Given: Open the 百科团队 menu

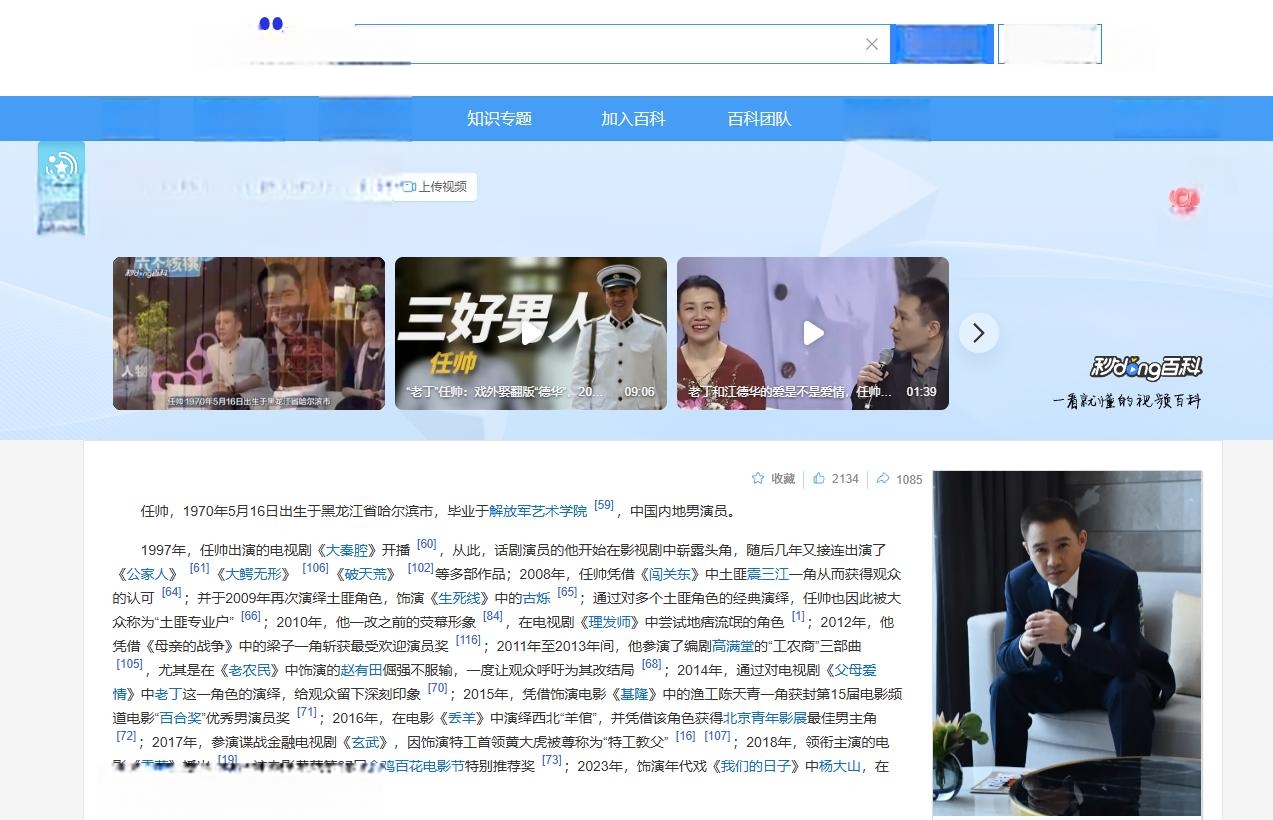Looking at the screenshot, I should click(759, 119).
